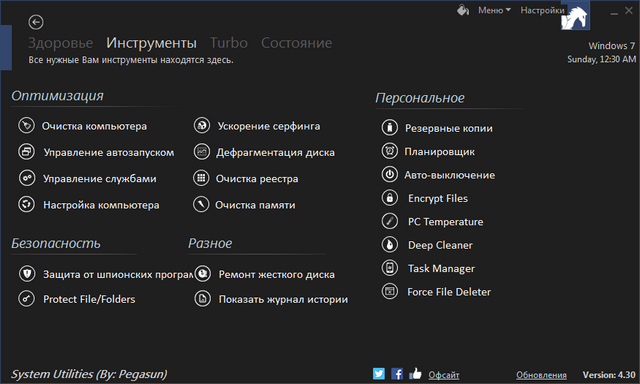Open the Офсайт link
The image size is (640, 384).
444,375
